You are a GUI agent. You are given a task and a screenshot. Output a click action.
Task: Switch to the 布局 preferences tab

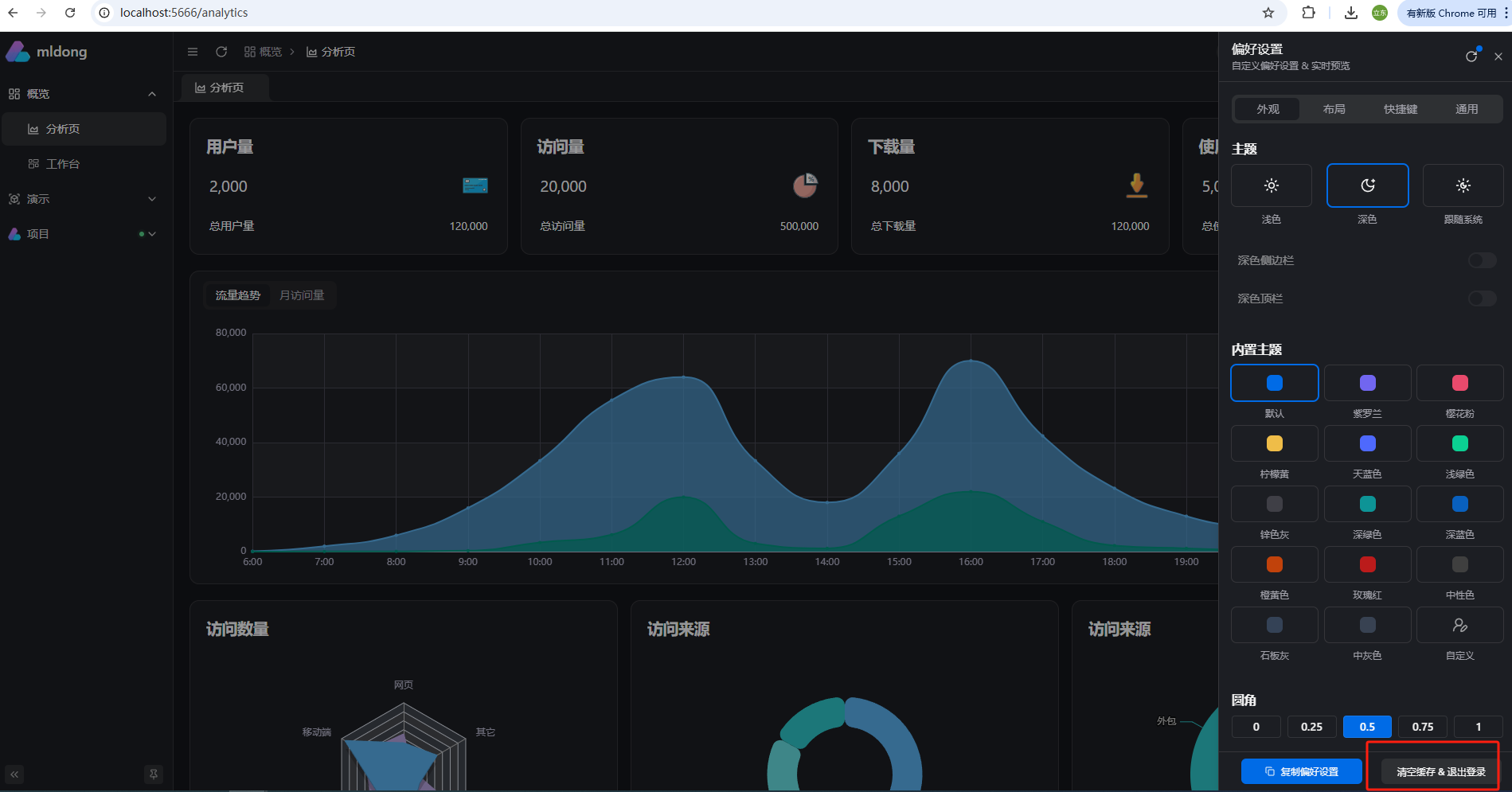tap(1334, 109)
